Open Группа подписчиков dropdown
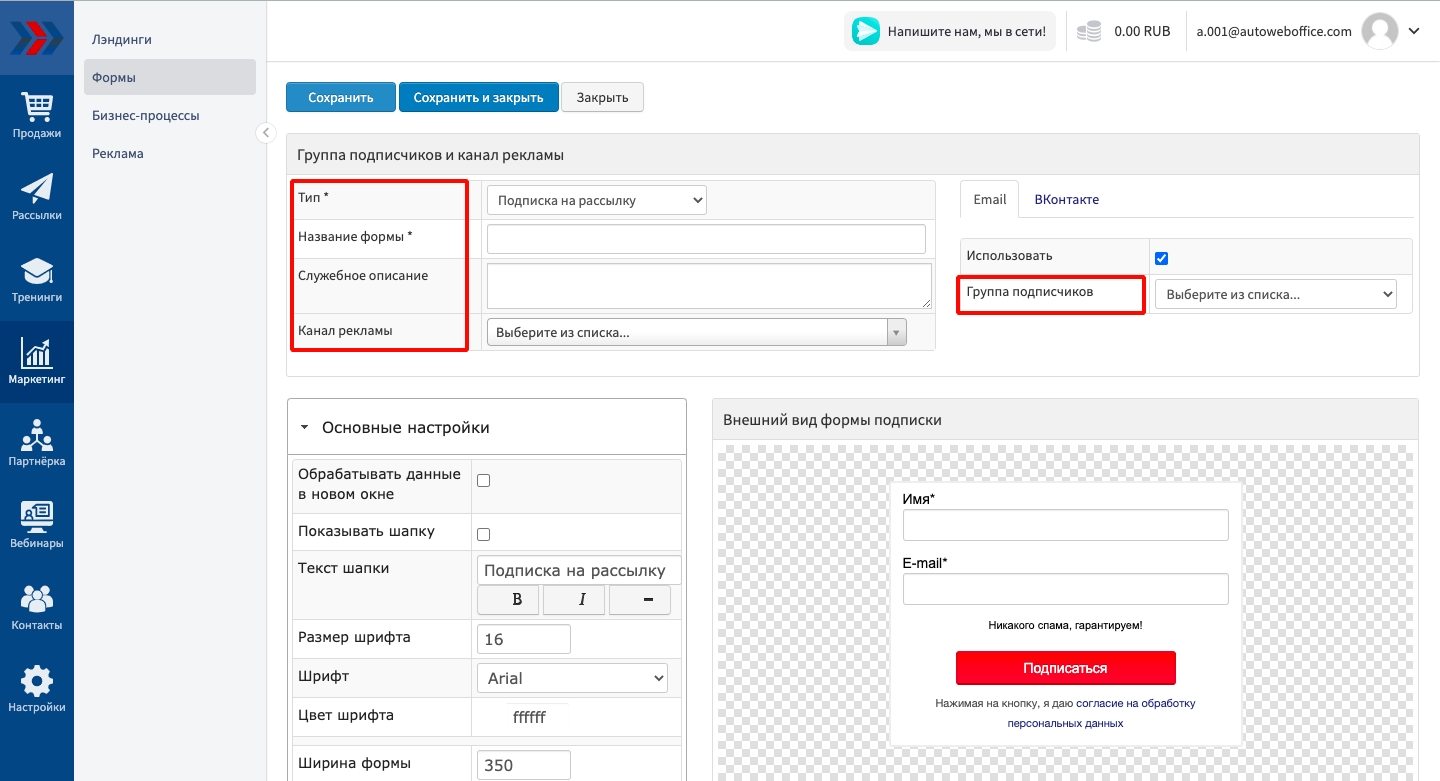 tap(1275, 295)
